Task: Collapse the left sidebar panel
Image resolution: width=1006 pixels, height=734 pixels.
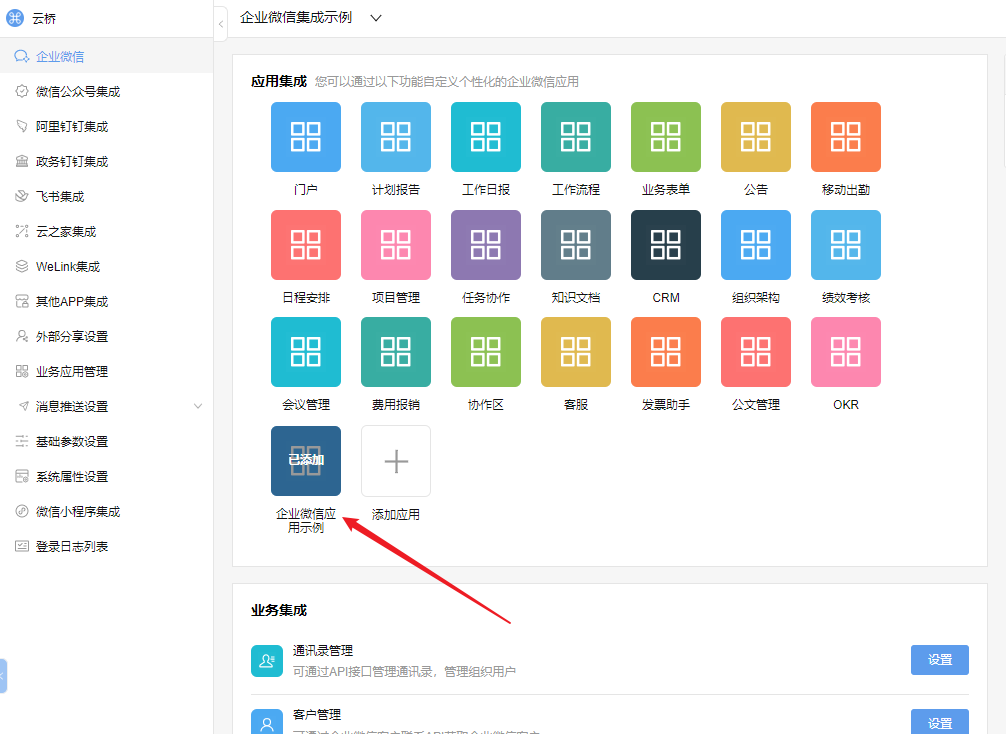Action: [221, 24]
